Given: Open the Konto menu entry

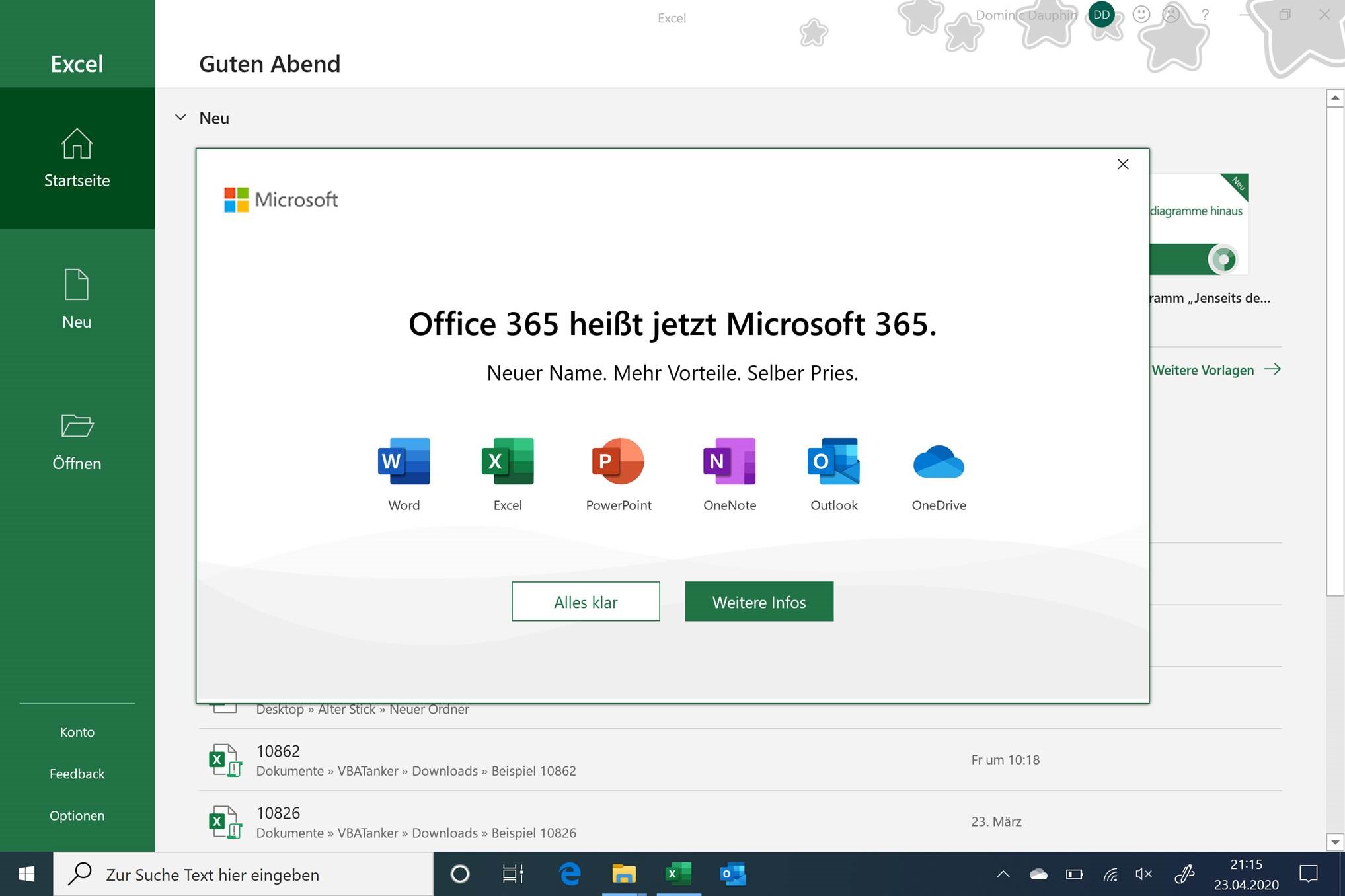Looking at the screenshot, I should click(x=77, y=731).
